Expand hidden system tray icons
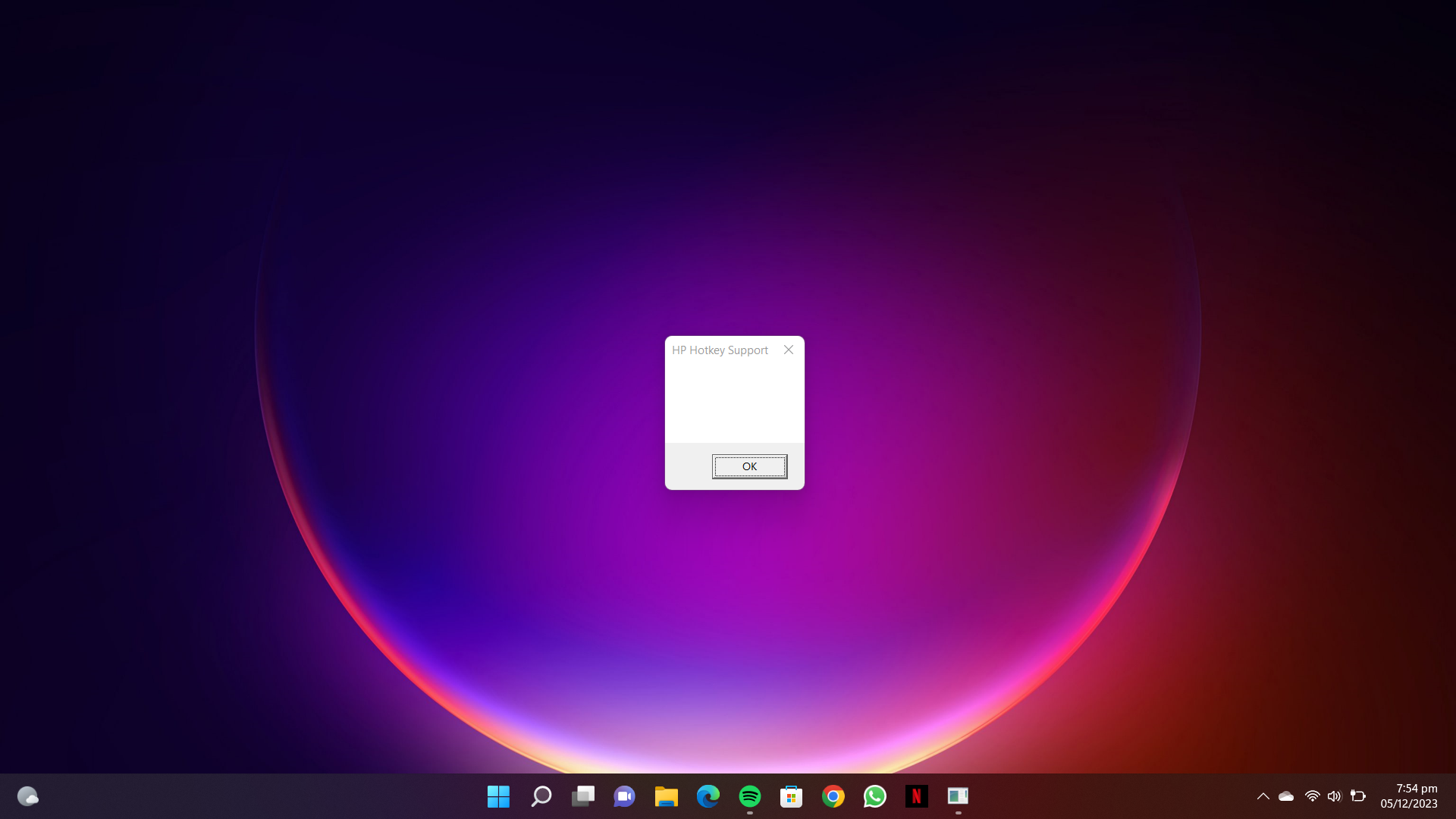Viewport: 1456px width, 819px height. tap(1263, 796)
